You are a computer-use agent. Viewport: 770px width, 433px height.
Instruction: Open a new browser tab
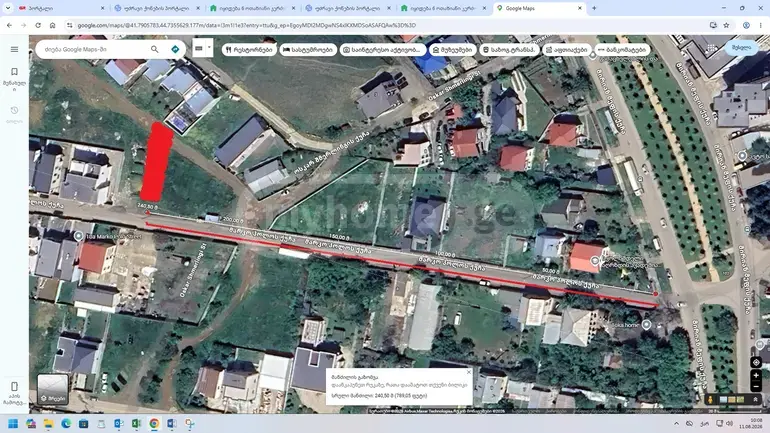point(594,8)
